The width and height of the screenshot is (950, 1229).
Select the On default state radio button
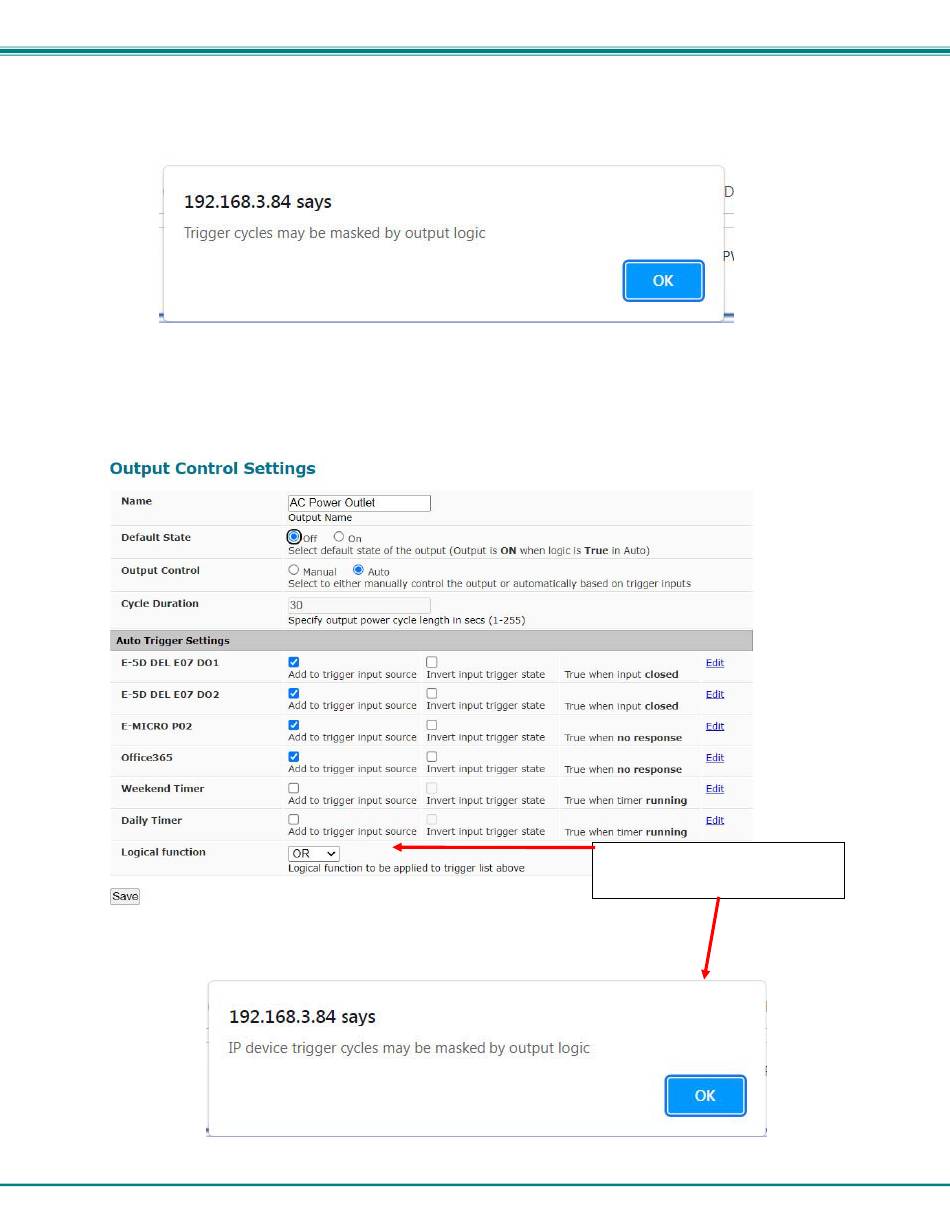339,537
